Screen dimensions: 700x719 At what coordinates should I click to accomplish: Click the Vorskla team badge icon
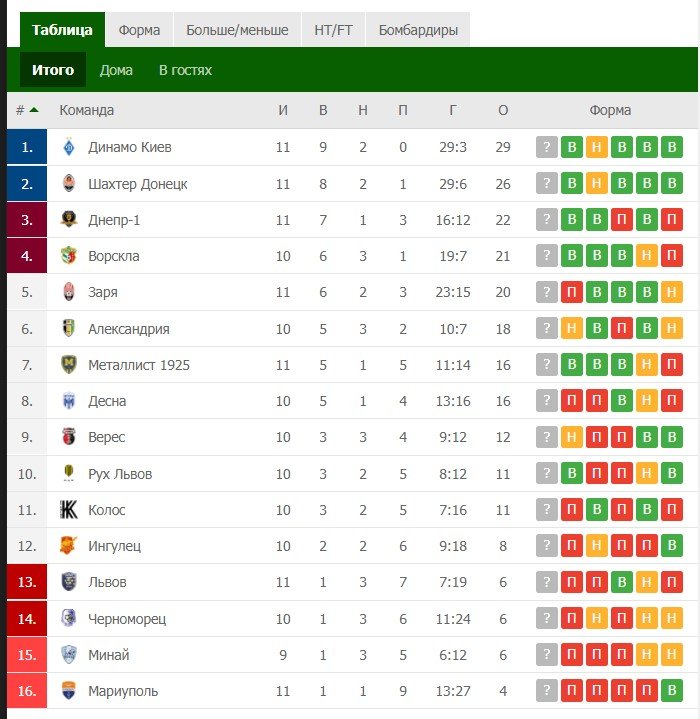[x=69, y=256]
